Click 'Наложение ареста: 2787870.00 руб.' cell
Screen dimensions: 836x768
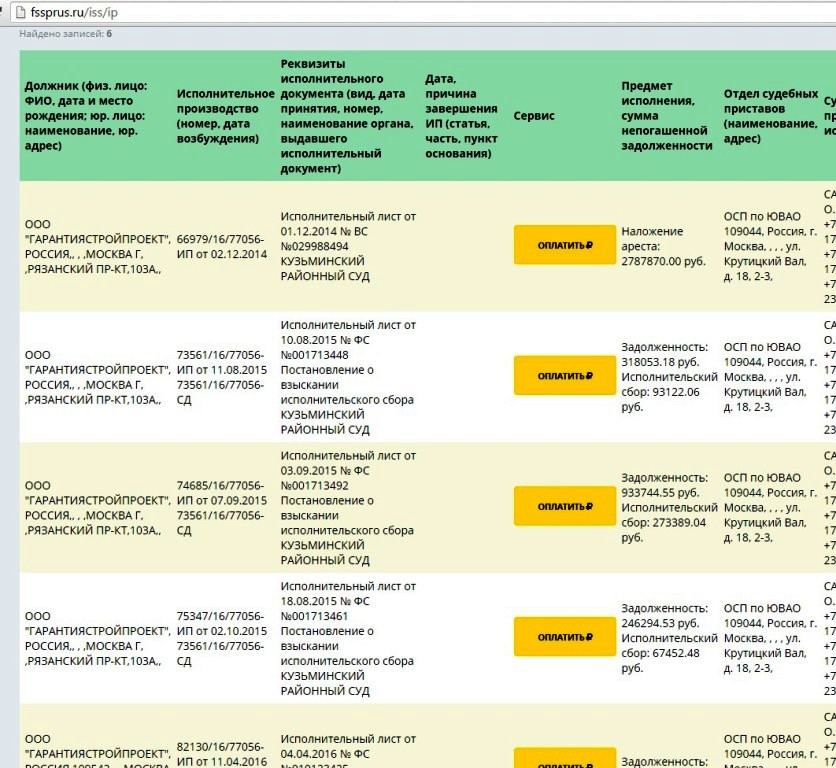tap(663, 246)
